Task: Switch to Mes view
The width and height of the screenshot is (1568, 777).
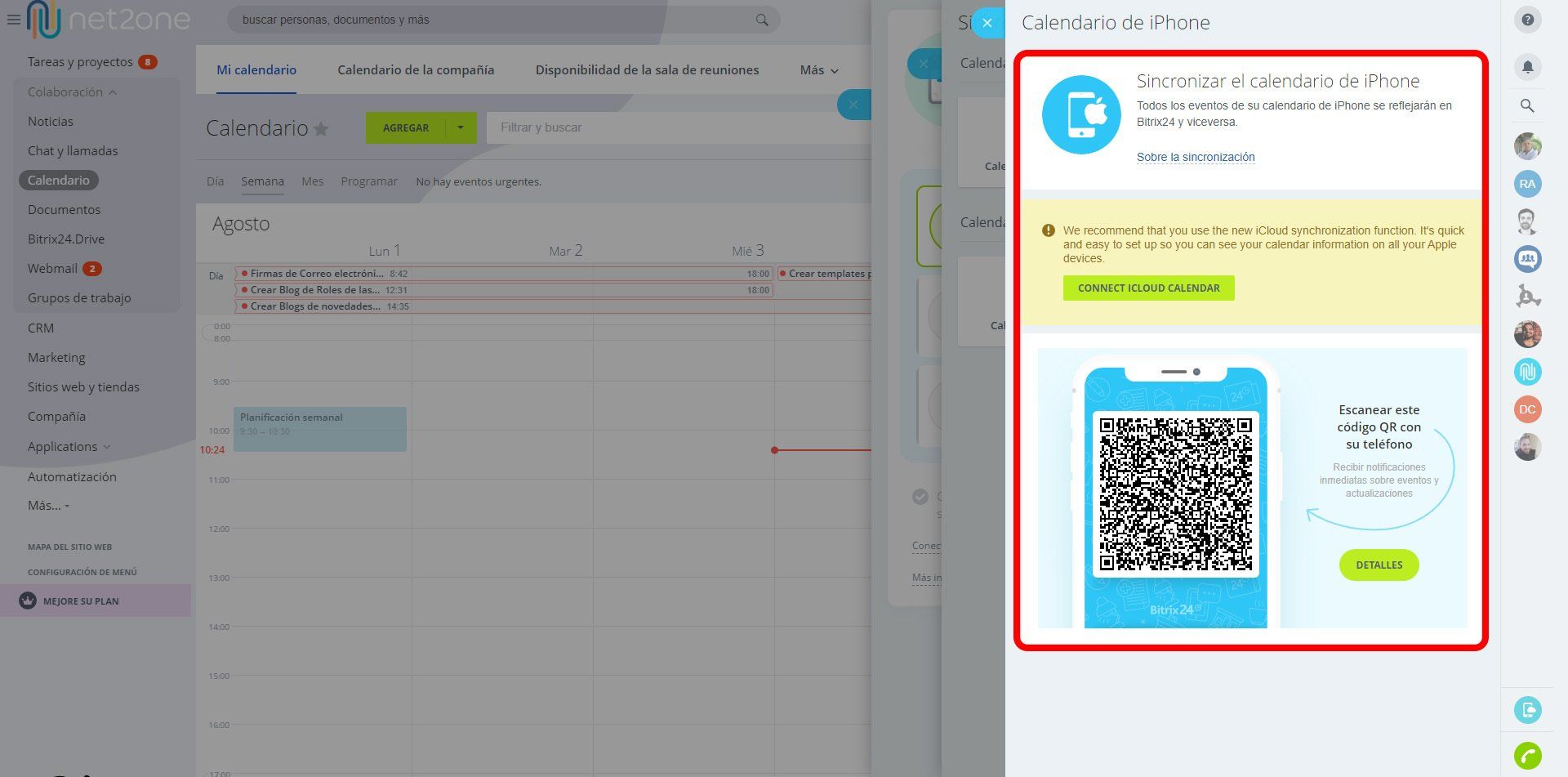Action: click(313, 181)
